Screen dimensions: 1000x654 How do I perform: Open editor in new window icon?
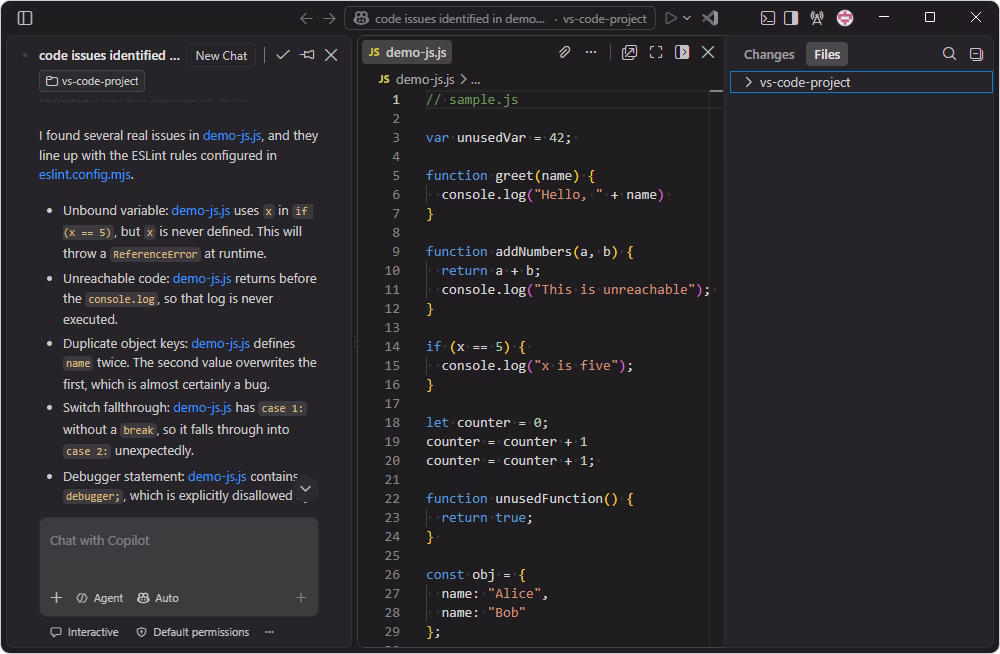pos(629,52)
